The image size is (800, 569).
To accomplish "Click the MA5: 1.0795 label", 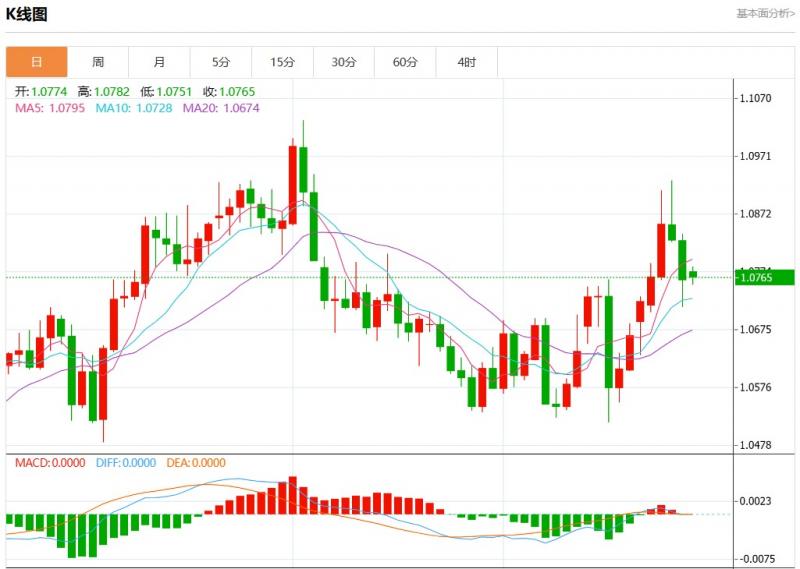I will pyautogui.click(x=50, y=108).
